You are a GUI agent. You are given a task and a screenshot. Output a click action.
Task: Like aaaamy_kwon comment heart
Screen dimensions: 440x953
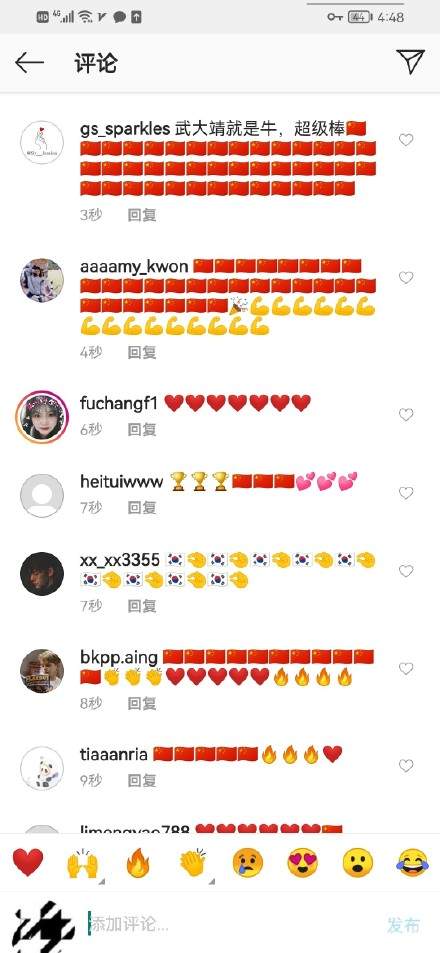pyautogui.click(x=406, y=277)
